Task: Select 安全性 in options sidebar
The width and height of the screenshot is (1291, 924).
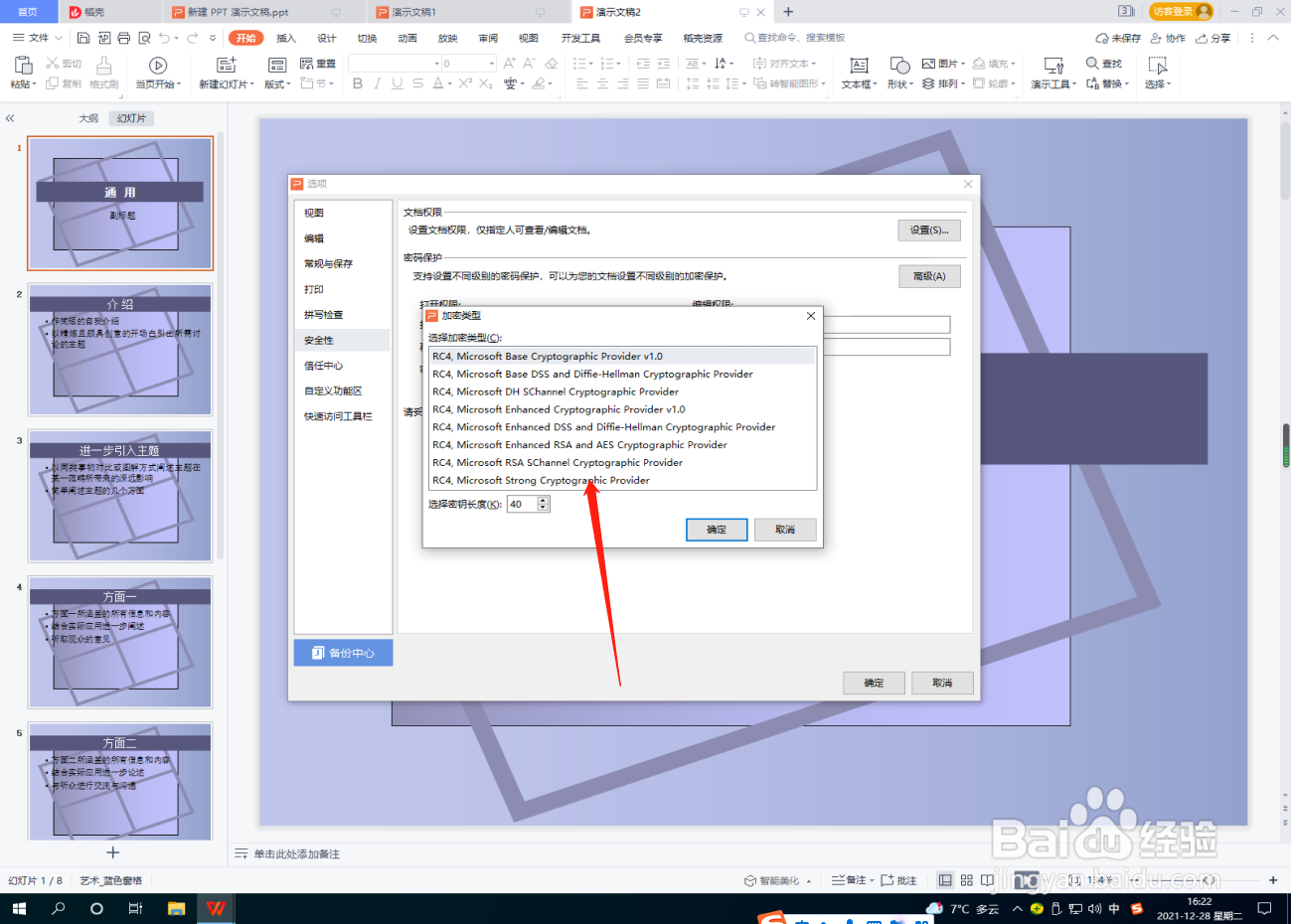Action: tap(342, 340)
